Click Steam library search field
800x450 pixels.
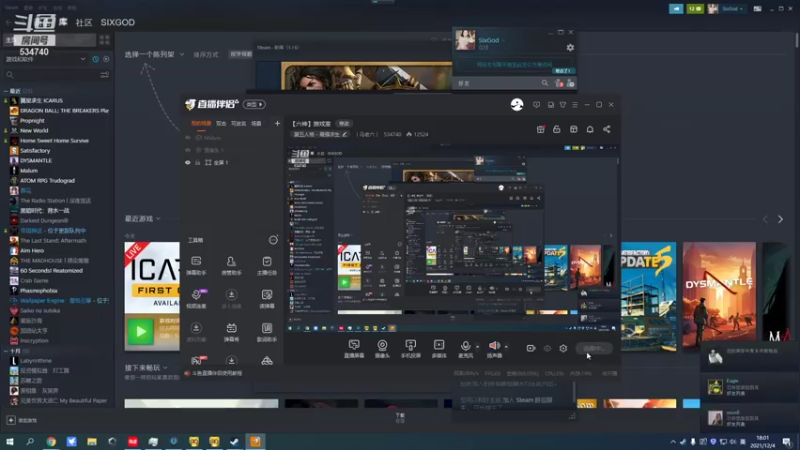51,74
